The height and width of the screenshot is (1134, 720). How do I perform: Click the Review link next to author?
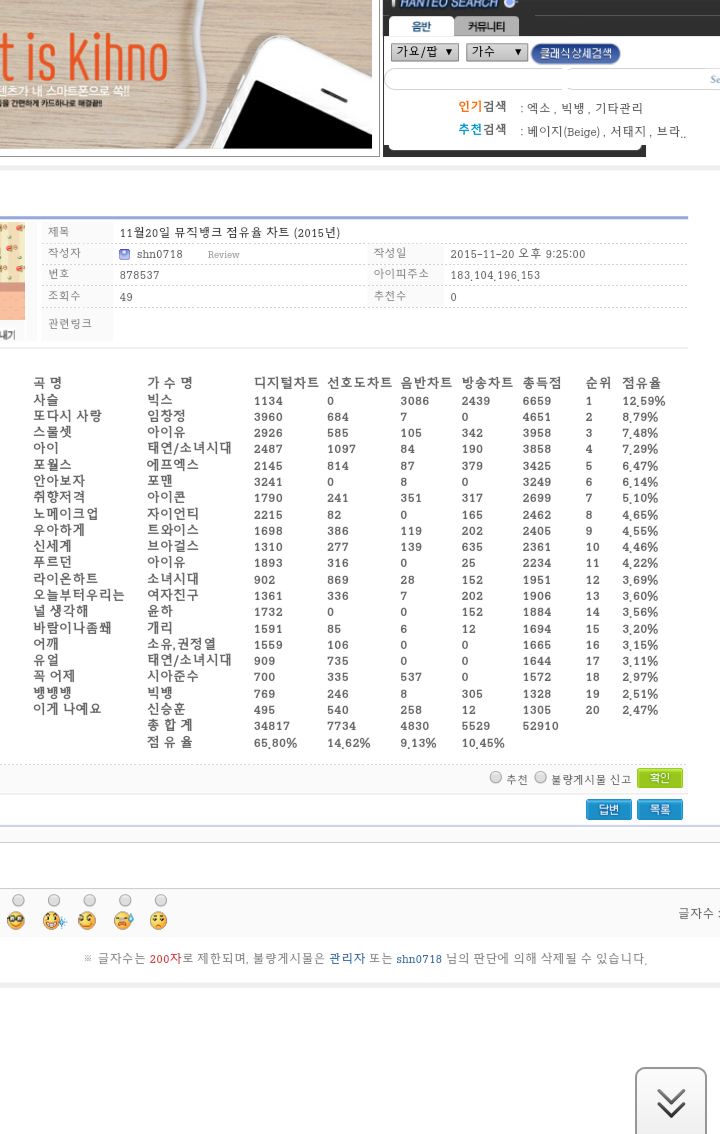[x=223, y=255]
